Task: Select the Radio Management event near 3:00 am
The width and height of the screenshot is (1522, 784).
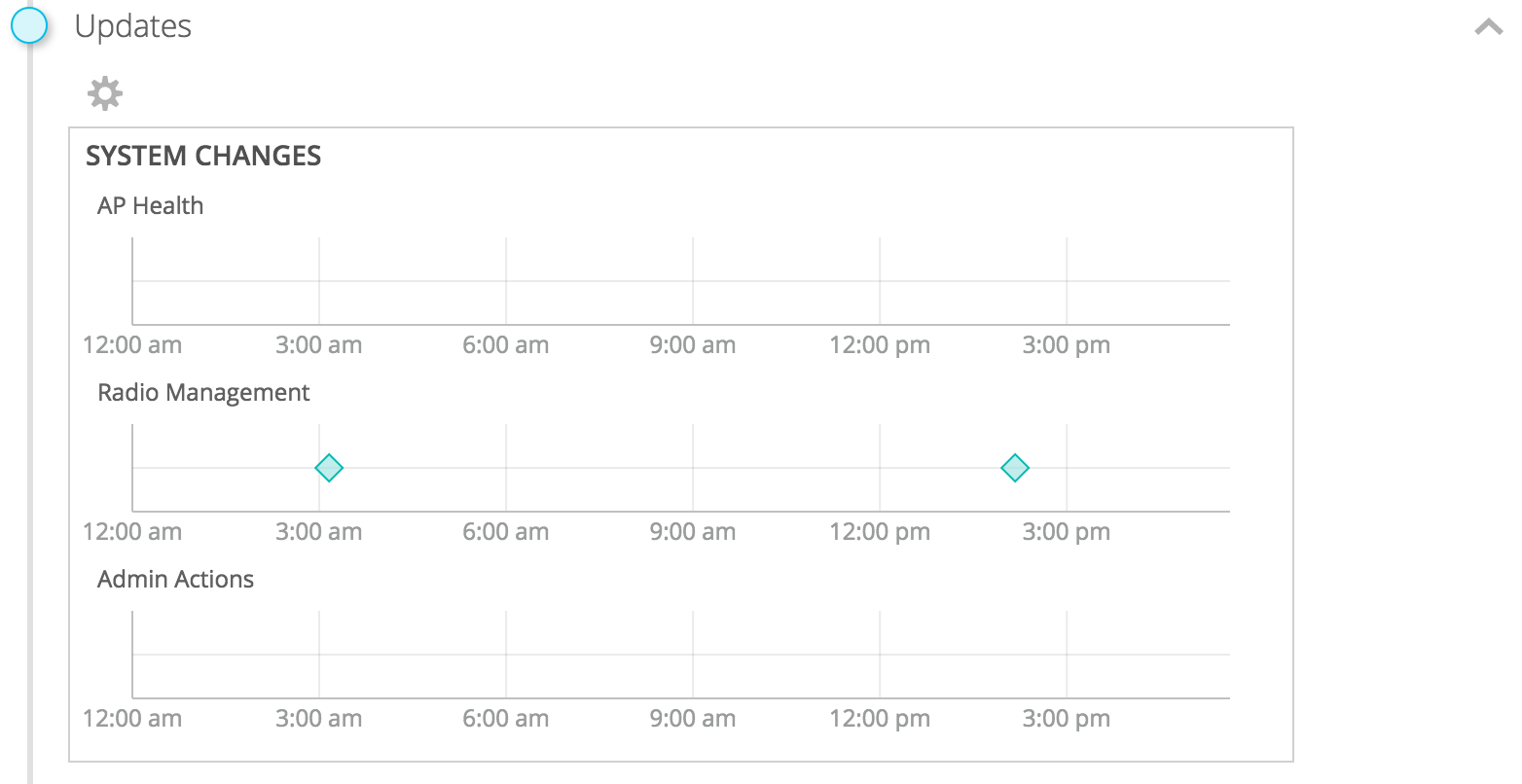Action: [330, 468]
